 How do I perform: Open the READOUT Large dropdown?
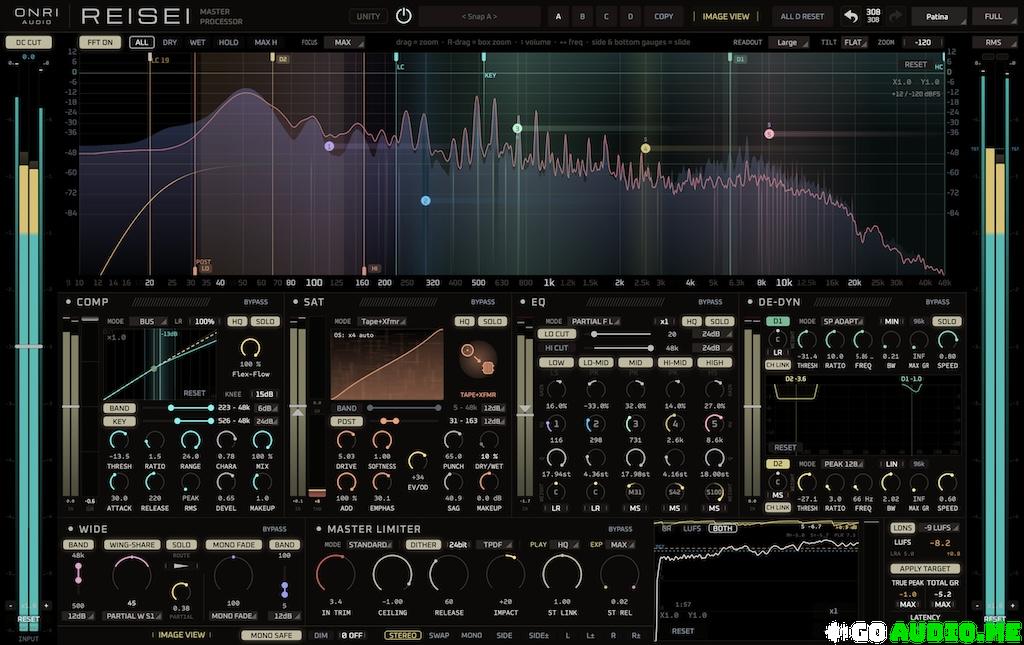pos(788,42)
